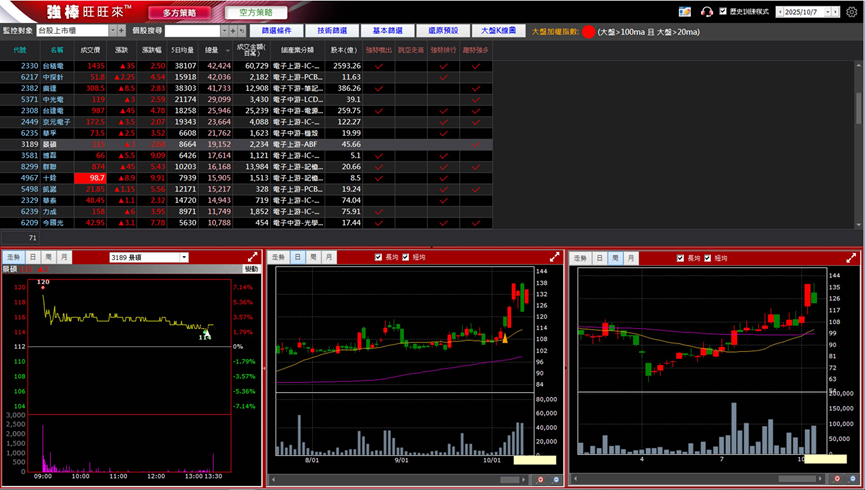Open the 監控對象 台股上市櫃 dropdown
Viewport: 865px width, 490px height.
(116, 31)
